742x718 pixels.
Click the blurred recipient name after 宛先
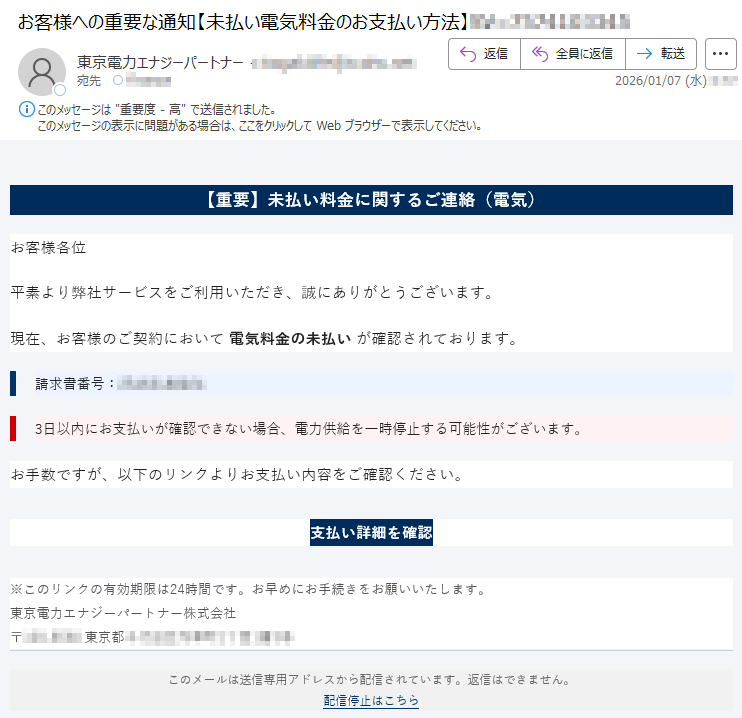[148, 80]
